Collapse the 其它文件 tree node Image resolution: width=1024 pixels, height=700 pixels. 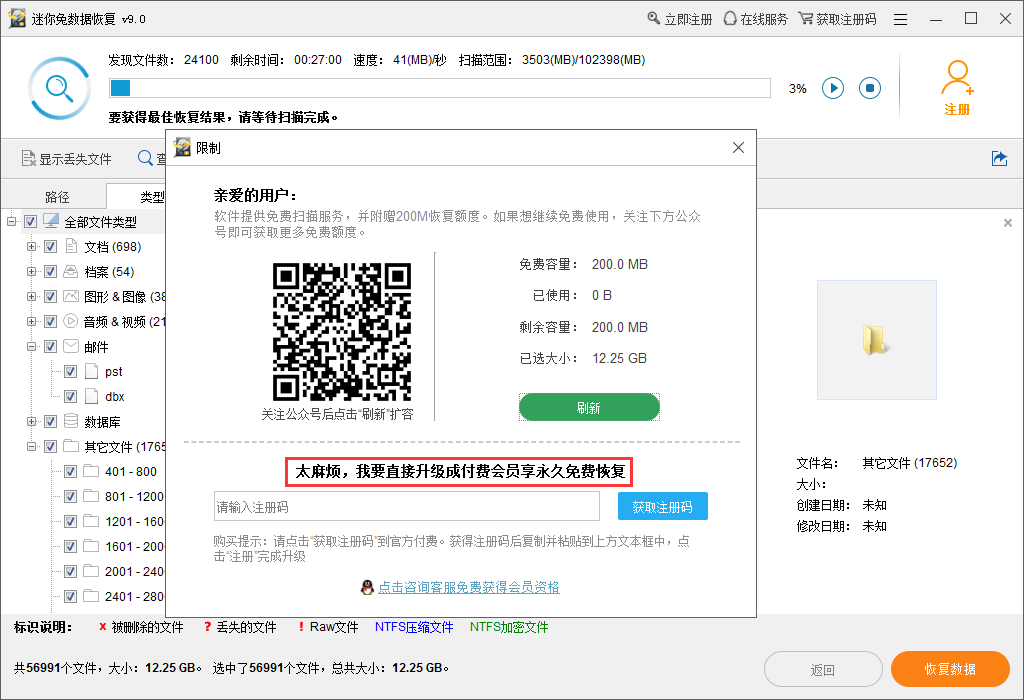coord(31,446)
